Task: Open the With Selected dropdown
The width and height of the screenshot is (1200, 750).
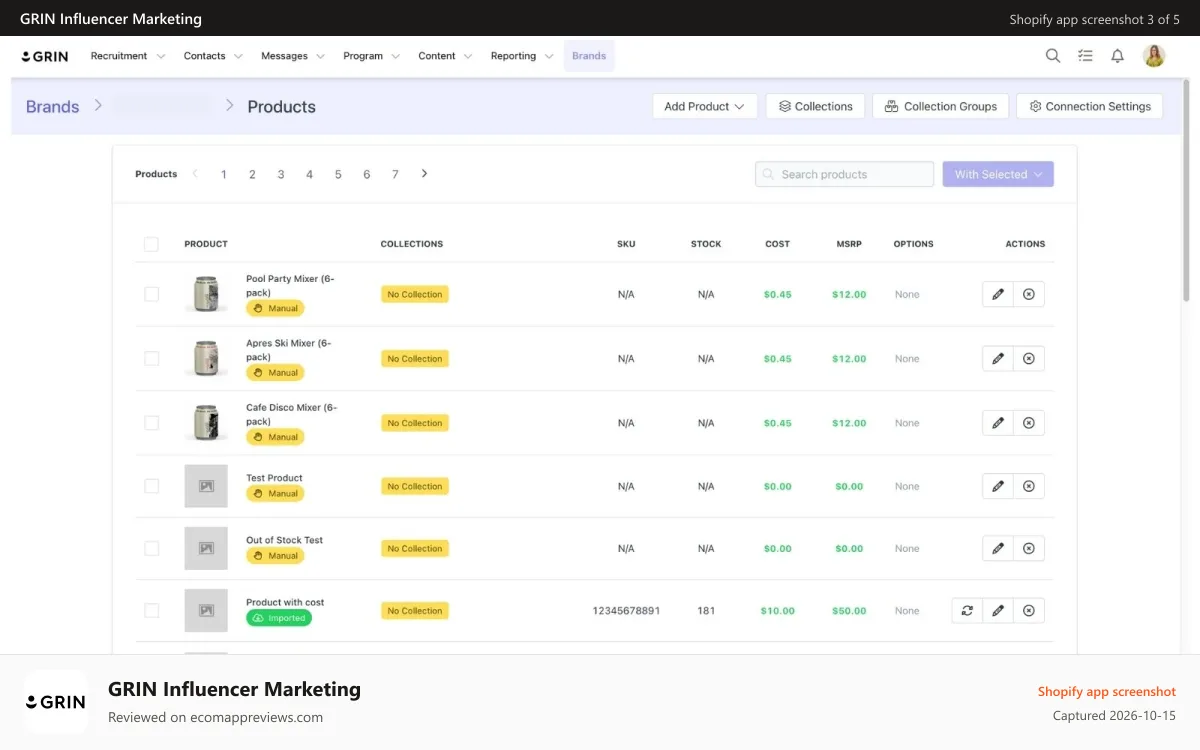Action: (998, 174)
